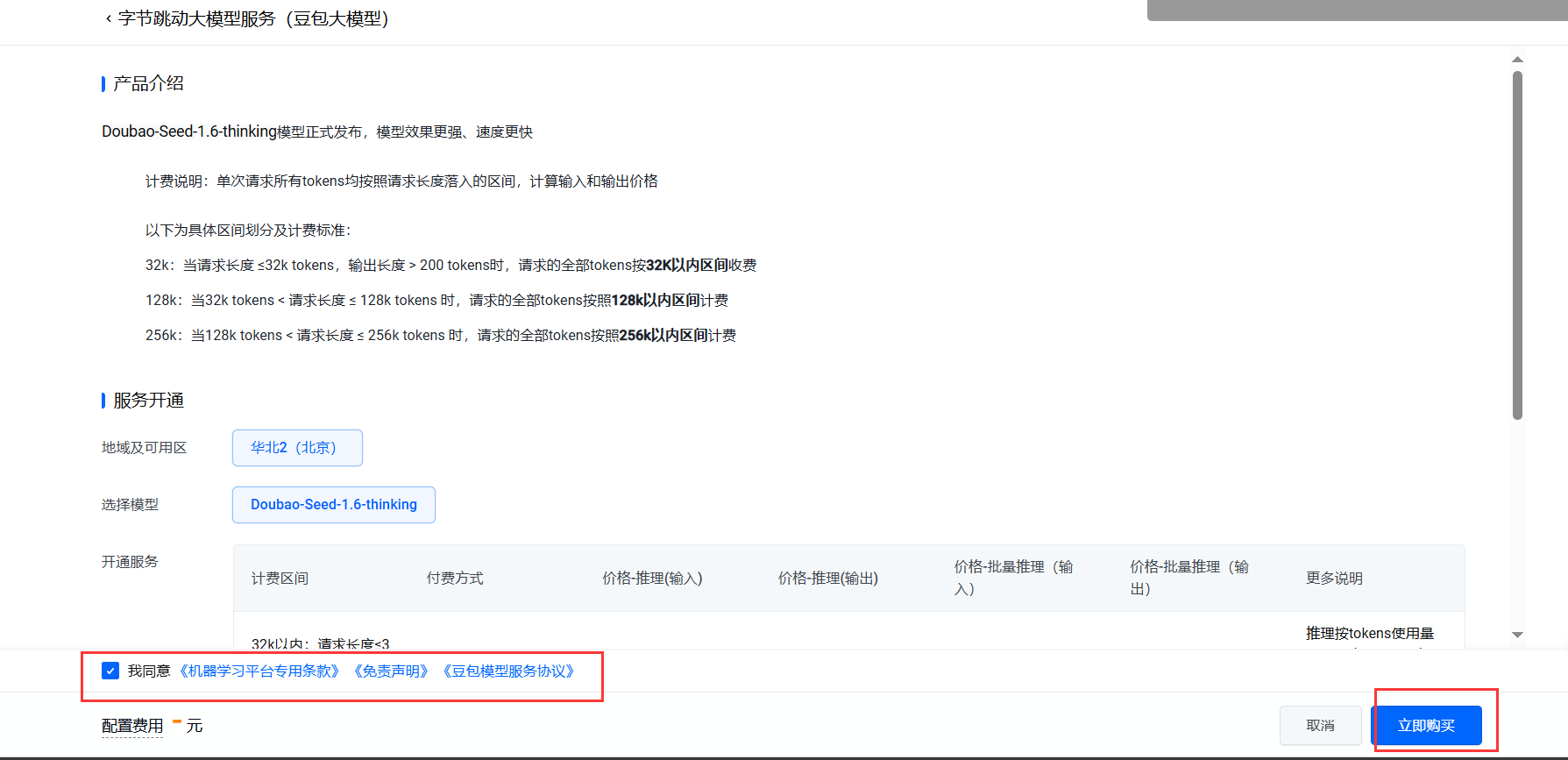Click the line starting with 256k：当128k tokens
Viewport: 1568px width, 760px height.
441,335
